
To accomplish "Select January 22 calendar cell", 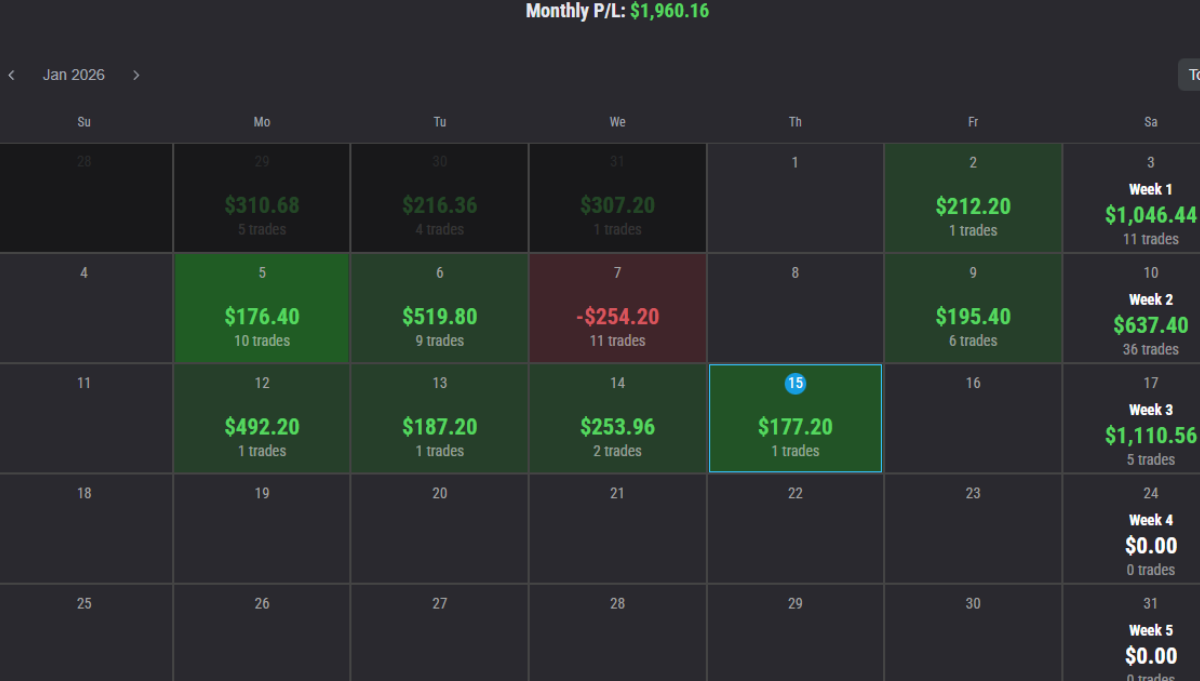I will pos(795,529).
